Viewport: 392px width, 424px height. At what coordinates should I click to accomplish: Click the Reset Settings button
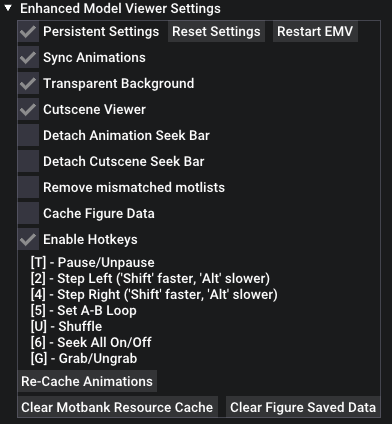pyautogui.click(x=216, y=32)
